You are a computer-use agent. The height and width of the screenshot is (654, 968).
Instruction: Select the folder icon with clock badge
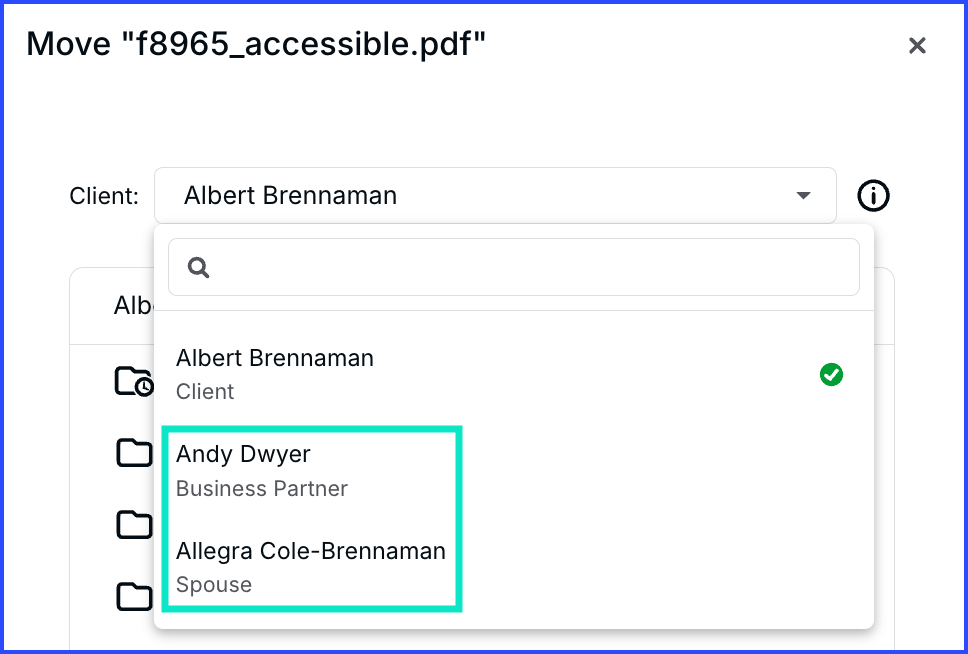coord(134,381)
